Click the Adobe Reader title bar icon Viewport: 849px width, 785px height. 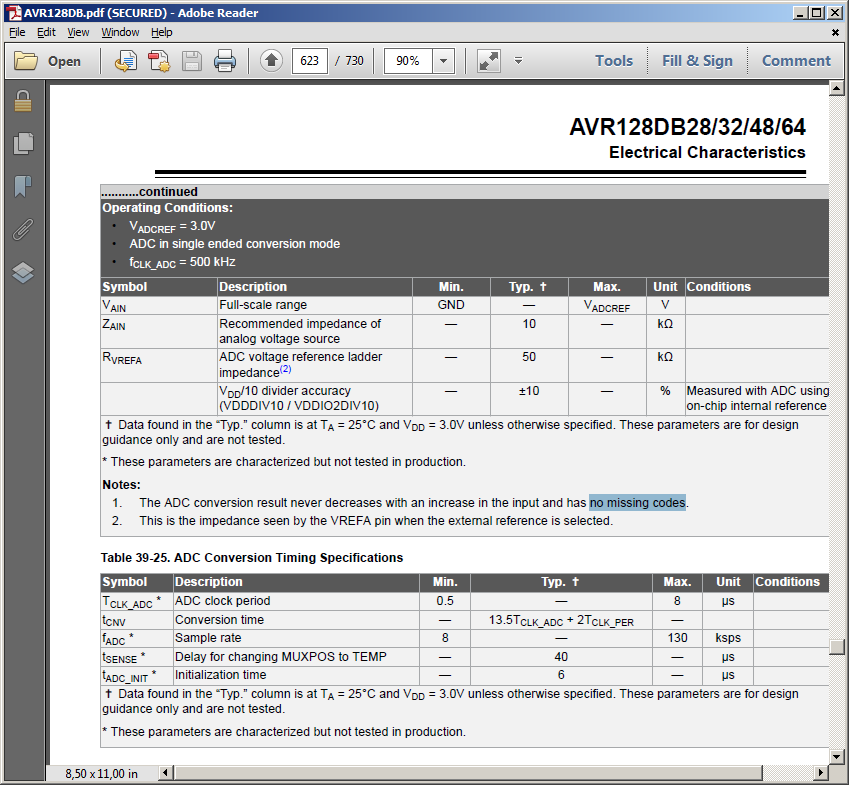click(14, 12)
